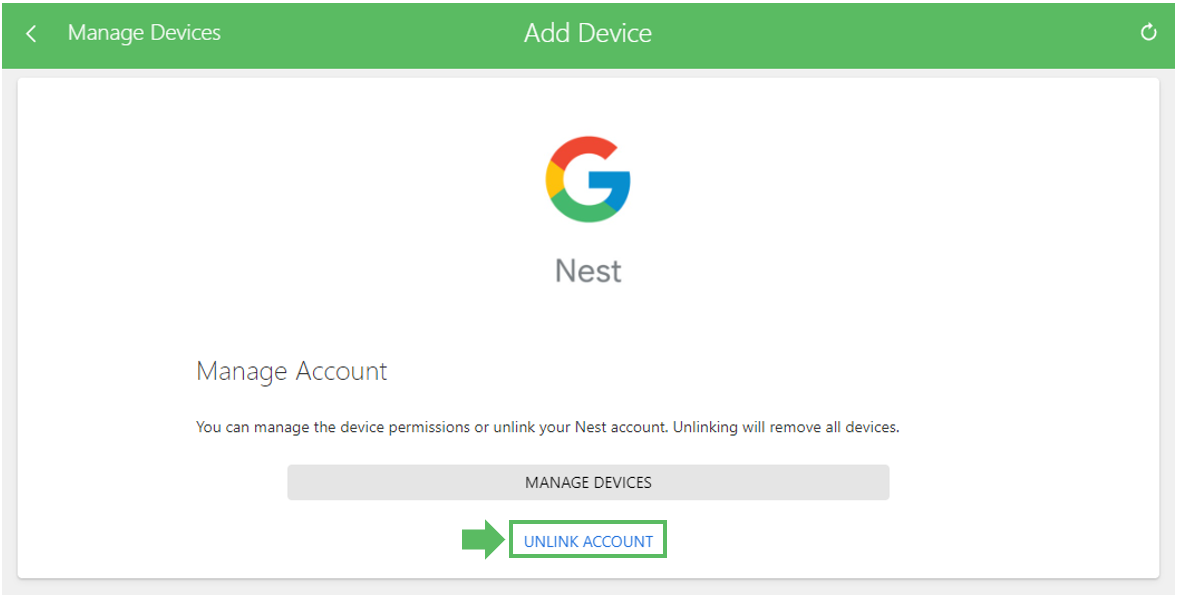Reload the Add Device screen
The width and height of the screenshot is (1178, 597).
coord(1148,32)
